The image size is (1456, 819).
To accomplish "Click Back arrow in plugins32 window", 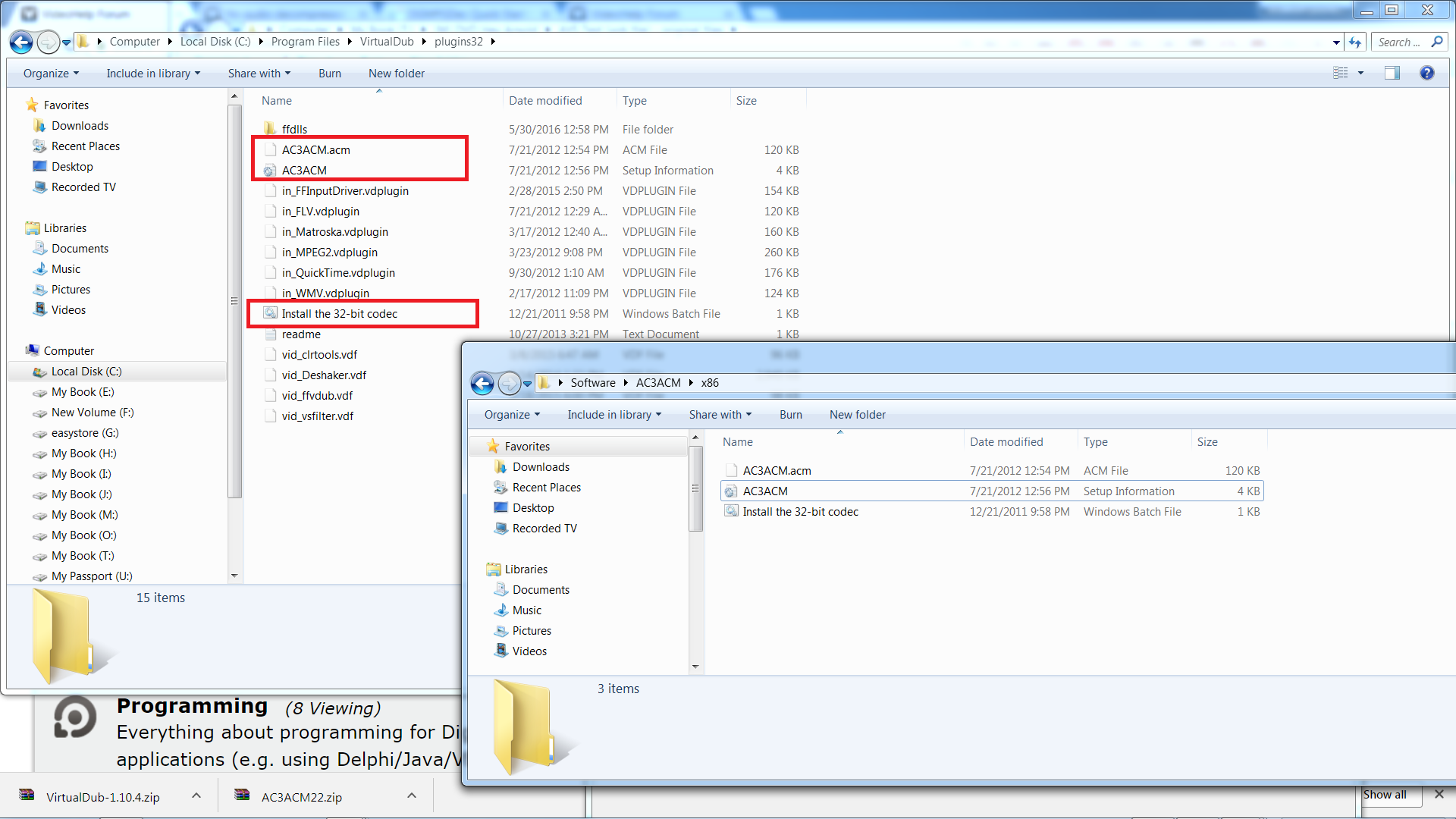I will click(21, 42).
